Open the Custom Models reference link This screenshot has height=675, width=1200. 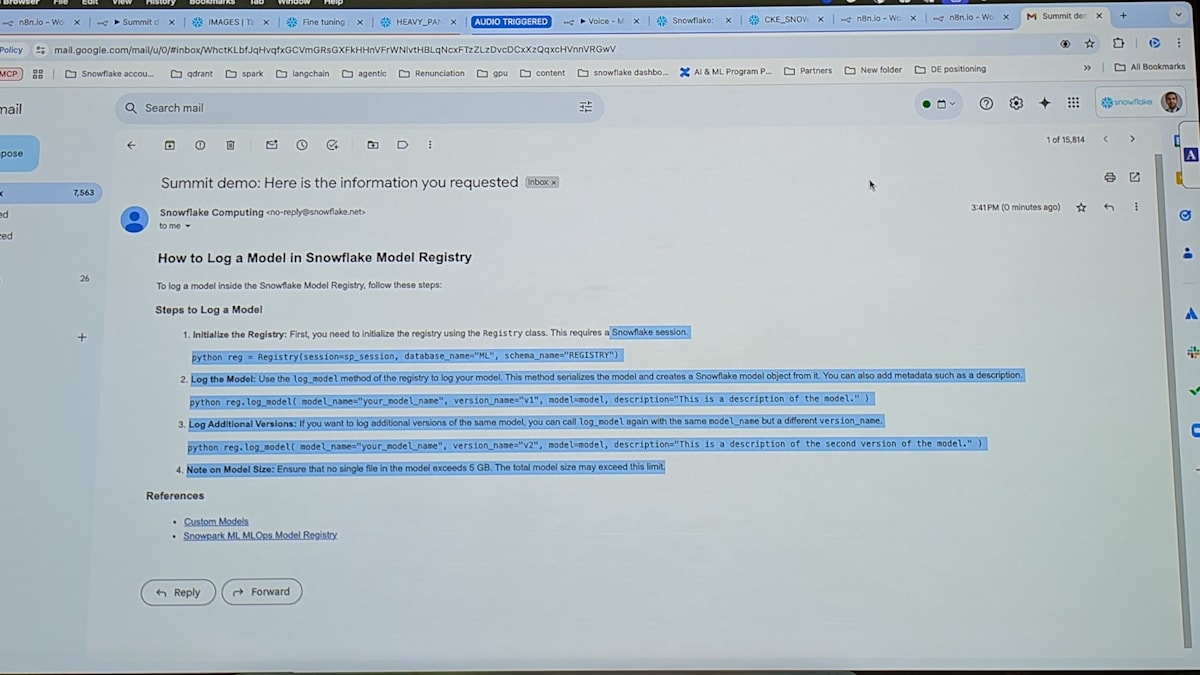(216, 521)
